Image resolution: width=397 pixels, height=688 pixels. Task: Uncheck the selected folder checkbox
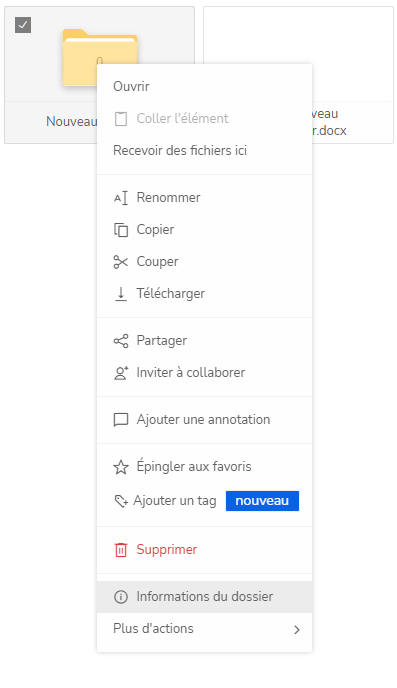click(23, 25)
